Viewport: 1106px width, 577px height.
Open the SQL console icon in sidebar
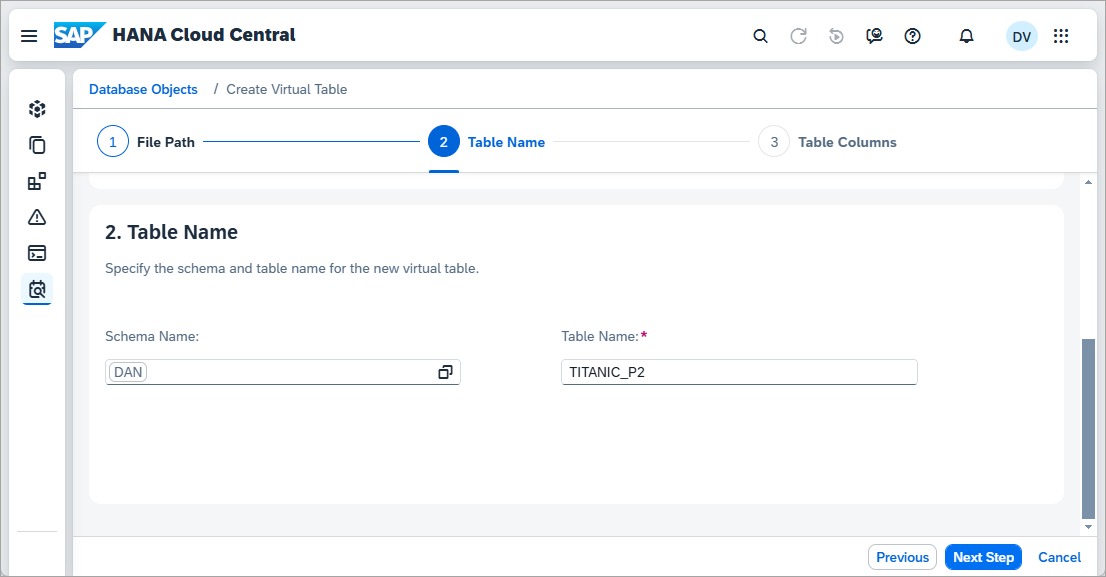tap(37, 253)
